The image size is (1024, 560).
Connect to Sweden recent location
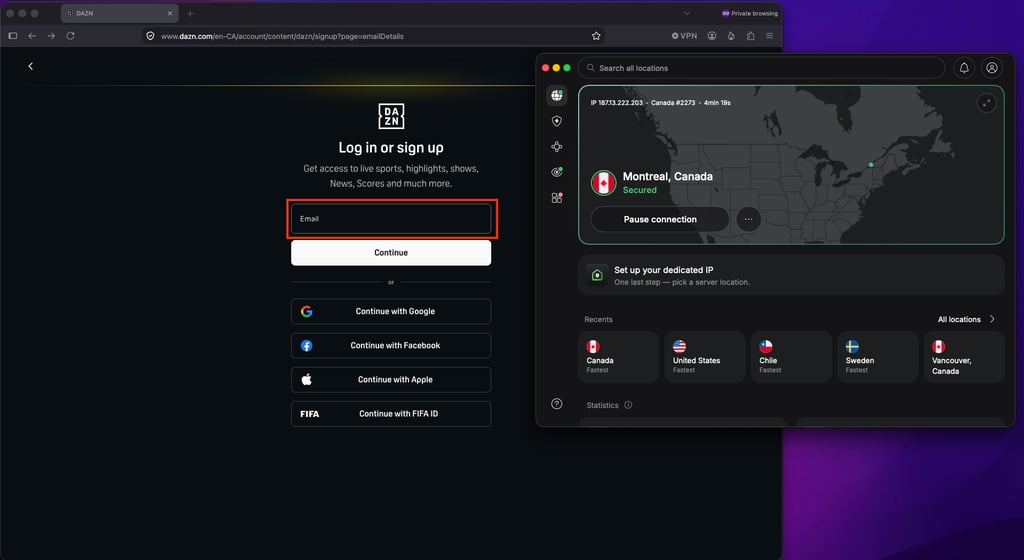877,356
